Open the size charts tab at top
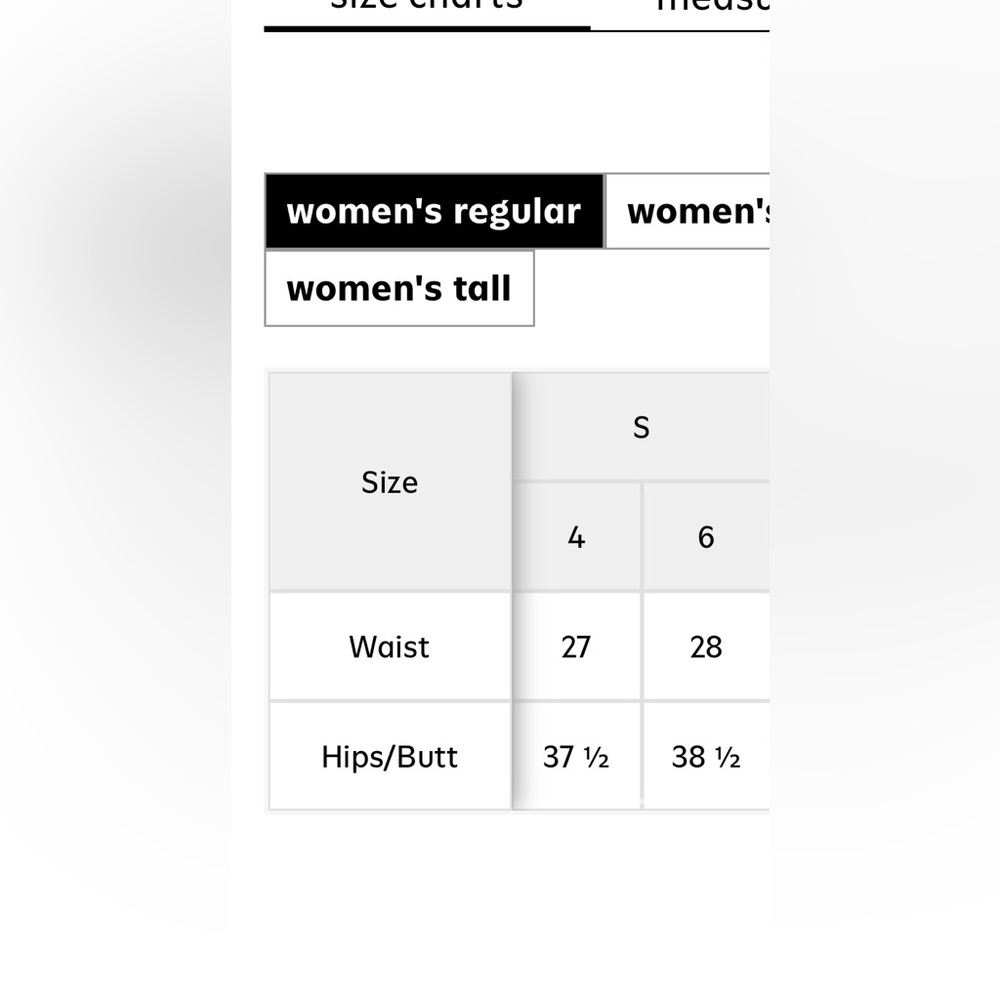 pyautogui.click(x=427, y=8)
